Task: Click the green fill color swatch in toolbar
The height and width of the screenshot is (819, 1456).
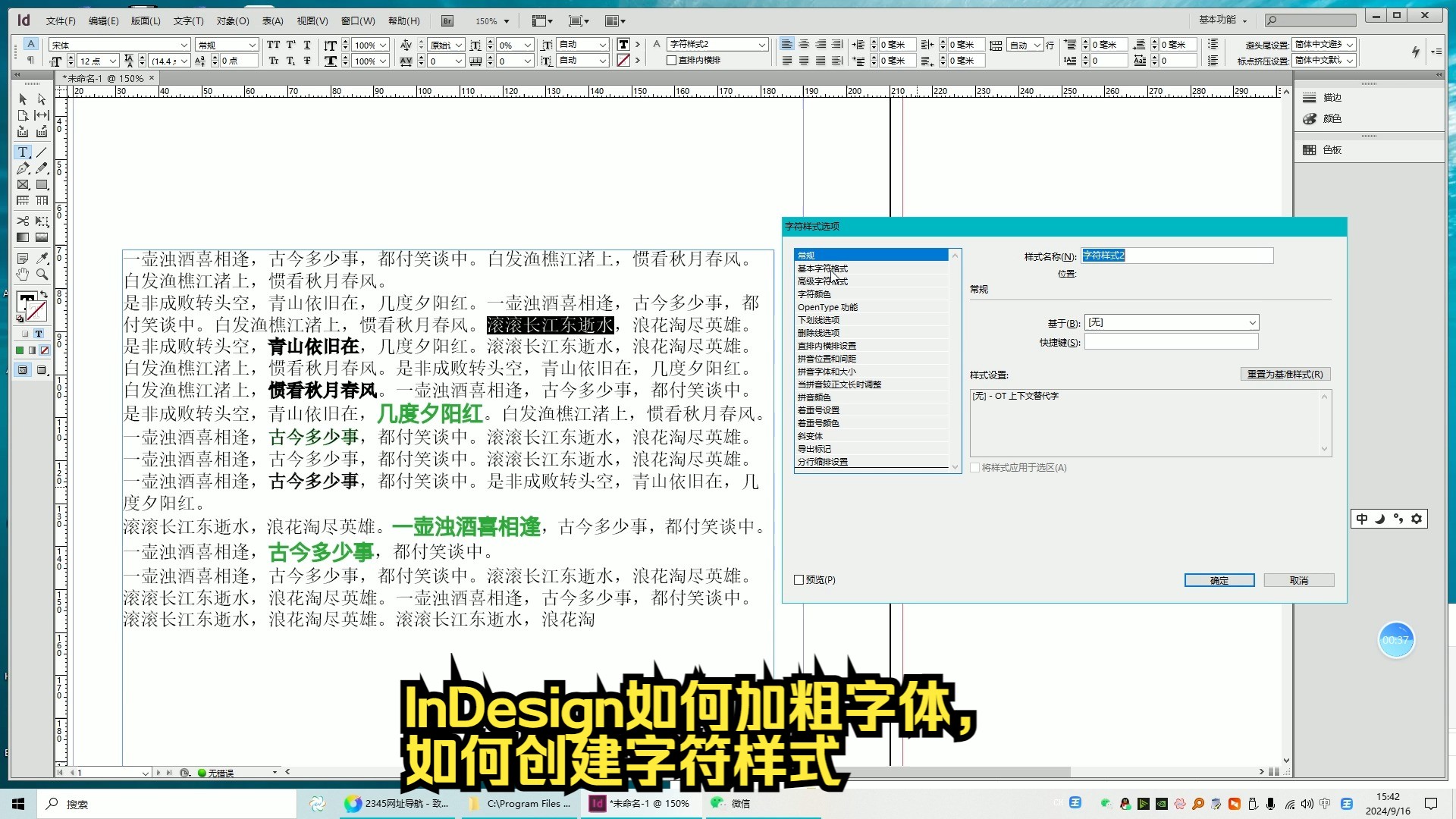Action: click(21, 351)
